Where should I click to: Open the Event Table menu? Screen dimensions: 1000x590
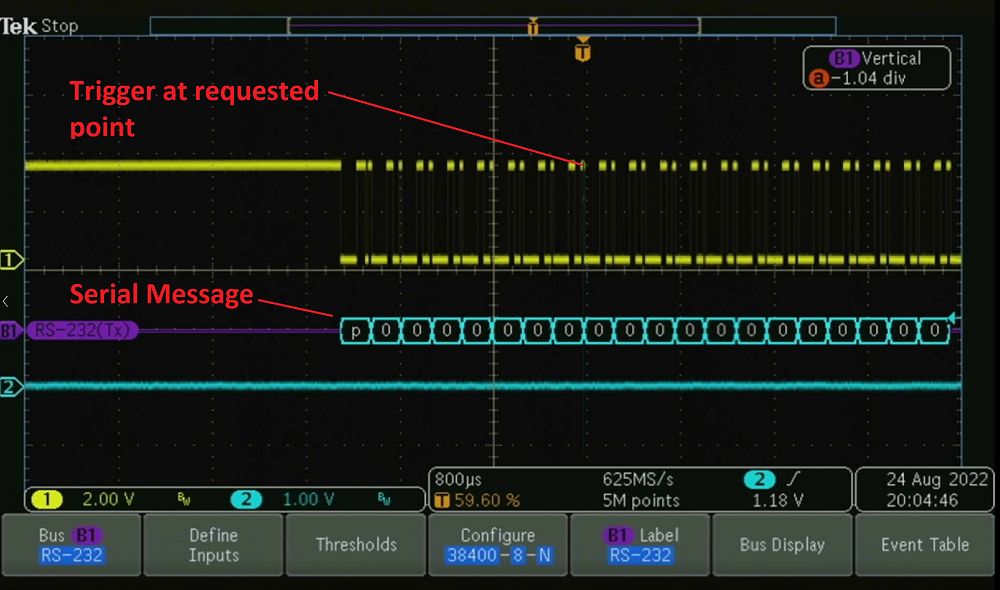tap(925, 545)
